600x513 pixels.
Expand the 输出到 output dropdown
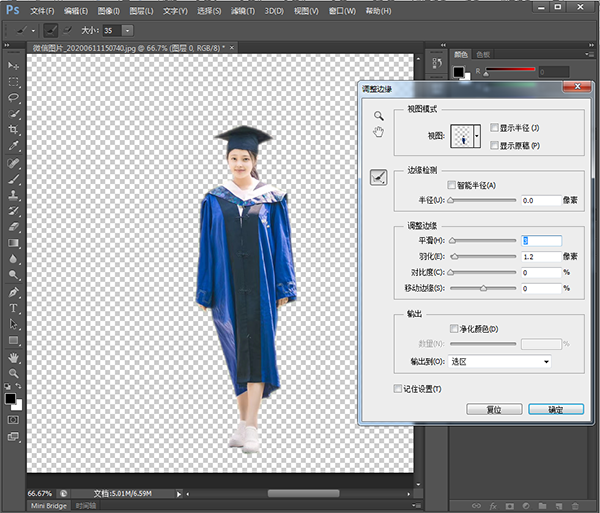click(500, 361)
